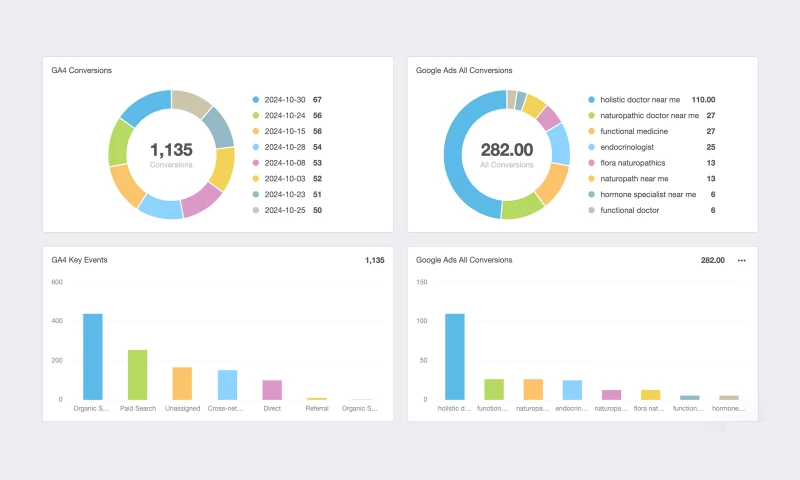Click the pink dot next to 2024-10-08
The width and height of the screenshot is (800, 480).
[x=256, y=163]
